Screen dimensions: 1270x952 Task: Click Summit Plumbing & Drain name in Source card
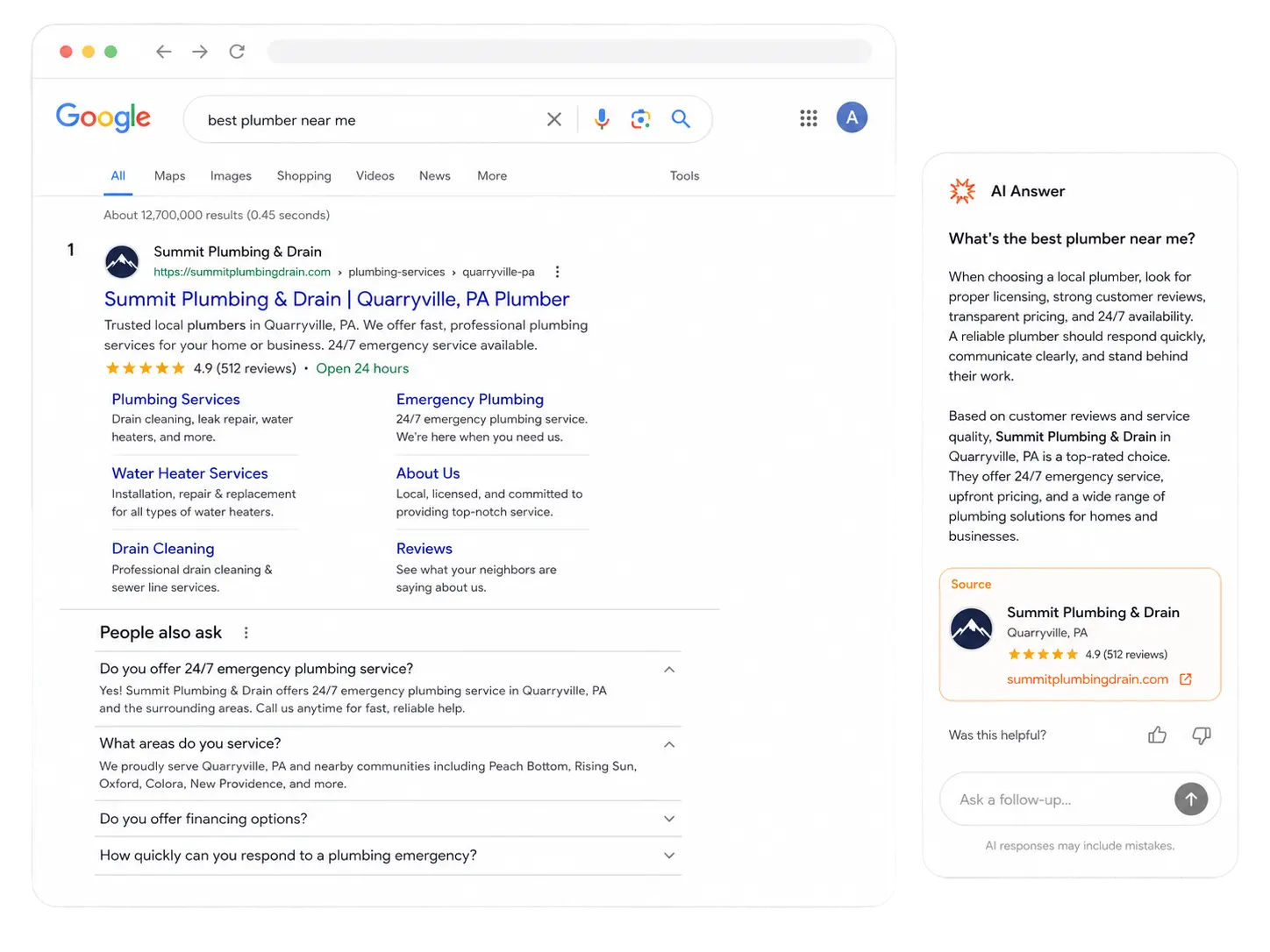click(1093, 613)
